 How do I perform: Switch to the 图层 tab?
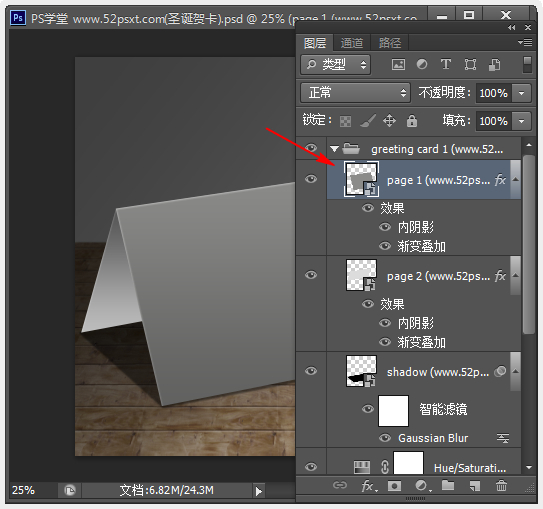[x=315, y=43]
